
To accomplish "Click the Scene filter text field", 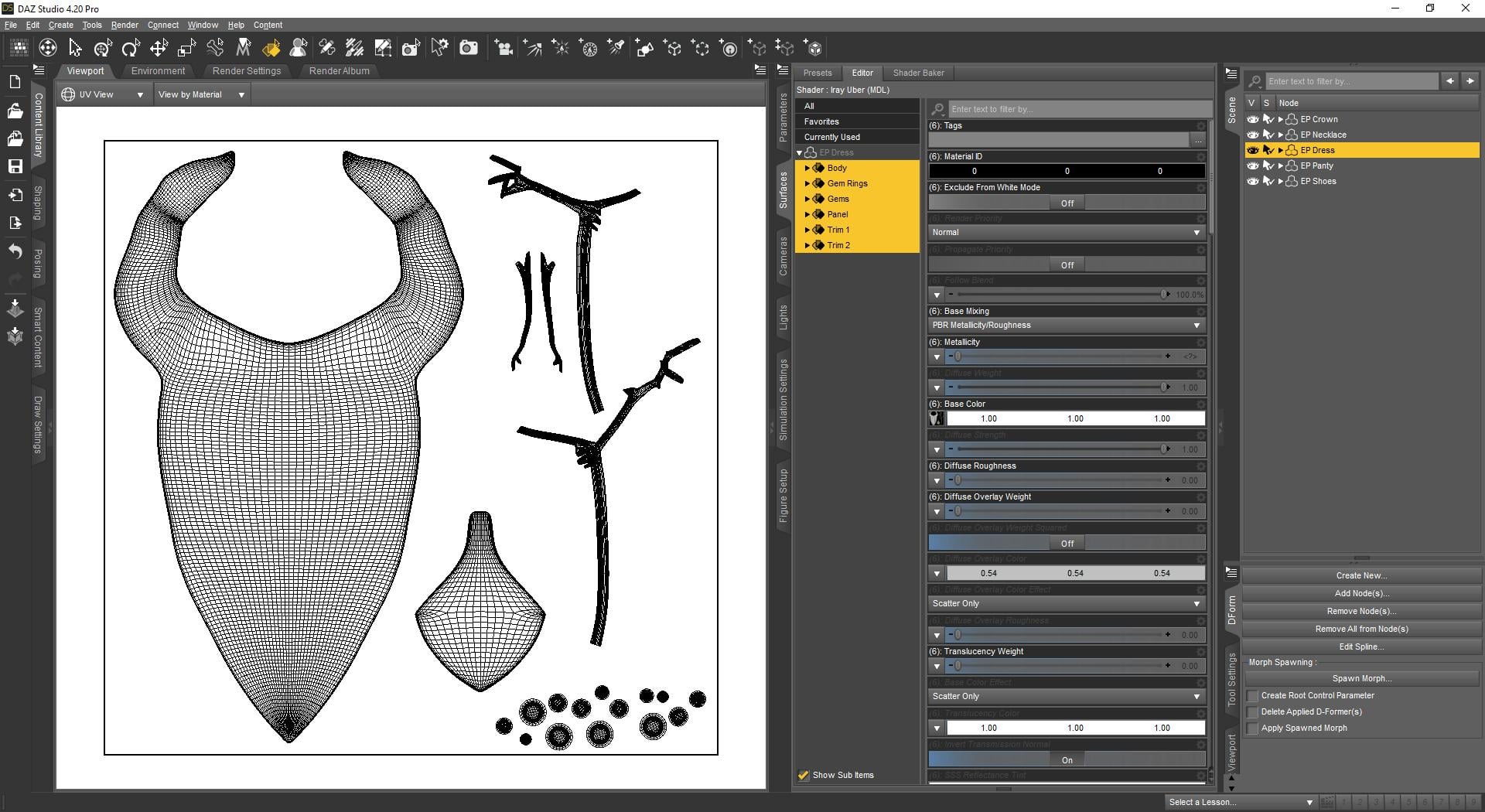I will click(x=1351, y=81).
